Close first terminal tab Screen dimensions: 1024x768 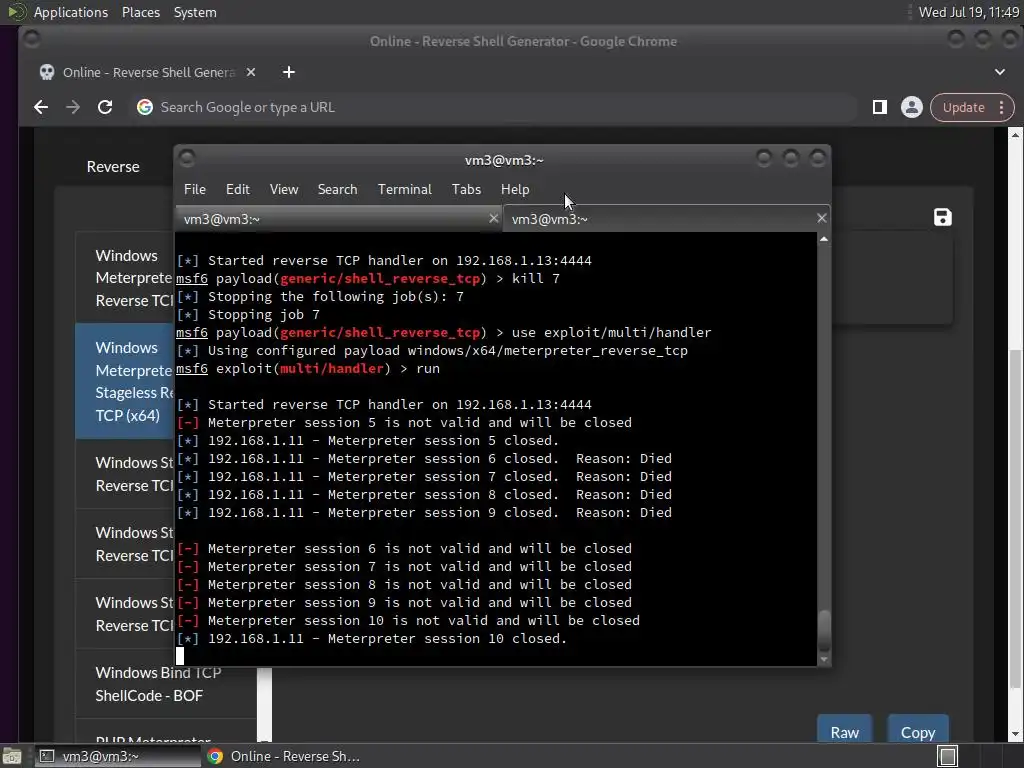click(494, 219)
